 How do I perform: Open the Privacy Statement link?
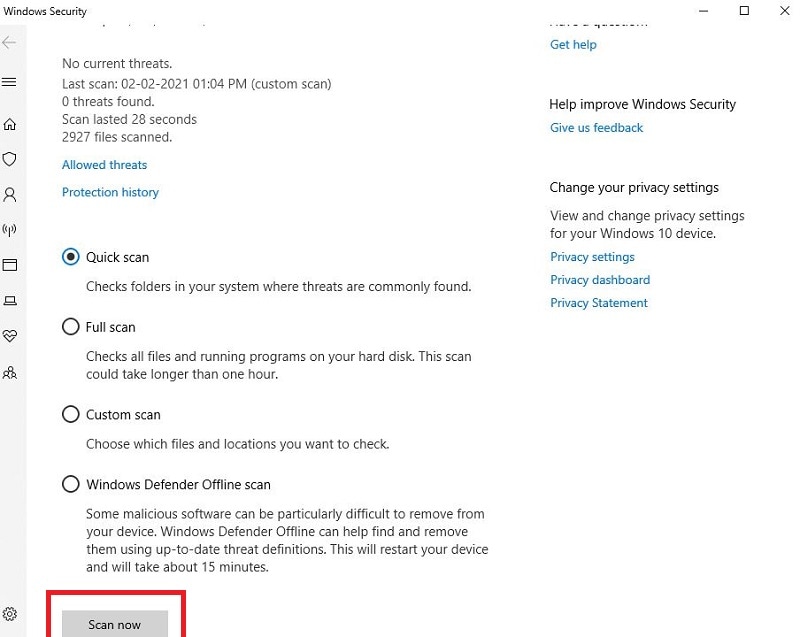(x=599, y=302)
